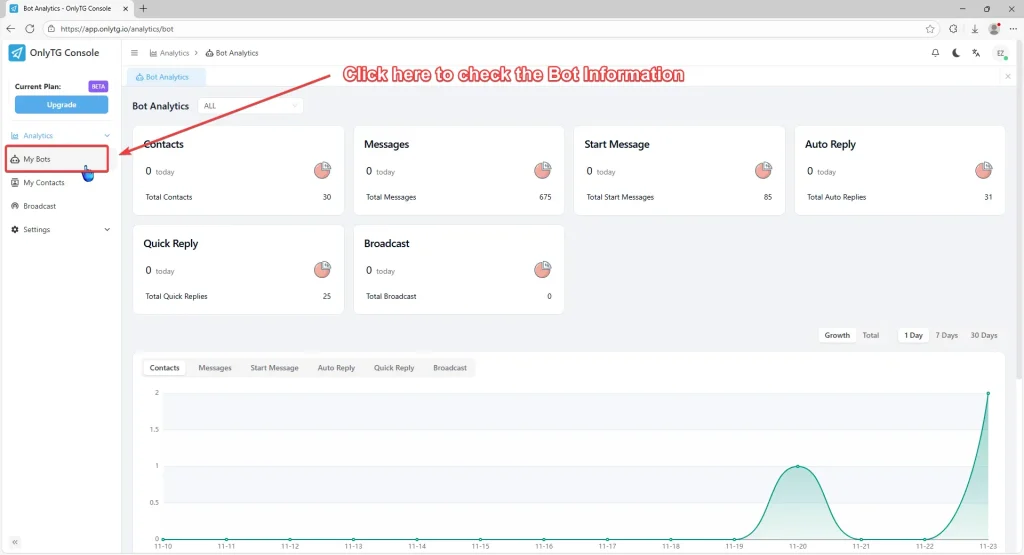Viewport: 1024px width, 555px height.
Task: Select the 1 Day range
Action: click(913, 335)
